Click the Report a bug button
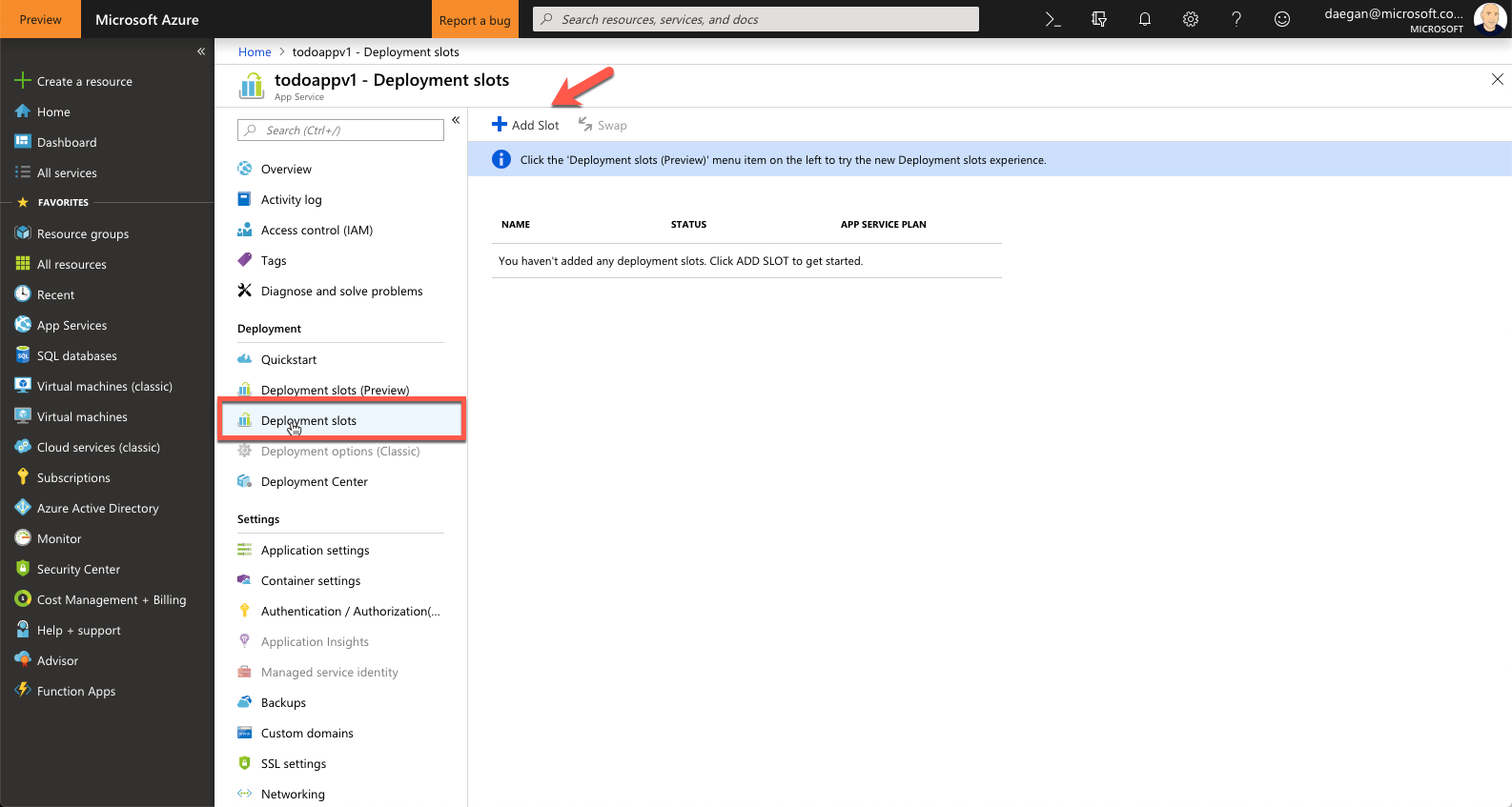 pyautogui.click(x=475, y=19)
